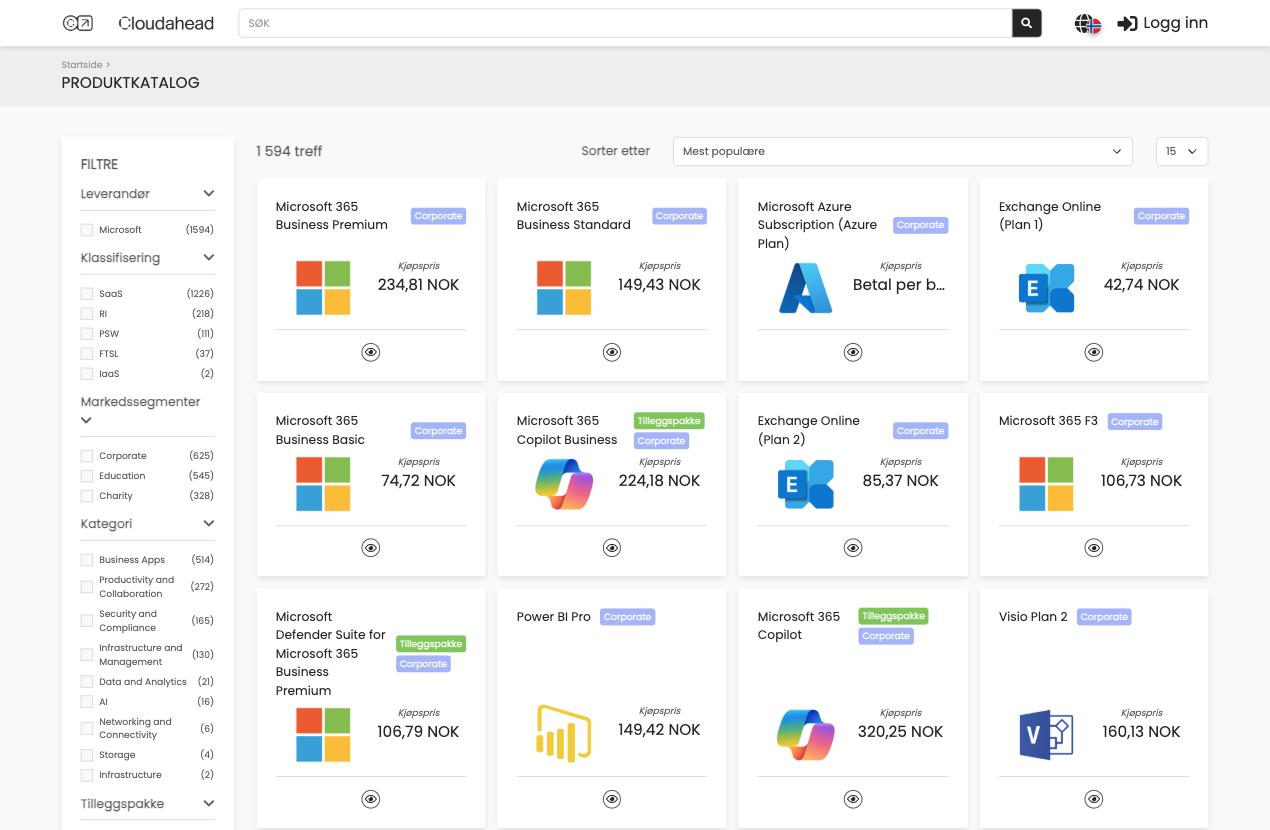Click the Tilleggspakke badge on Copilot Business card
Image resolution: width=1270 pixels, height=830 pixels.
669,421
